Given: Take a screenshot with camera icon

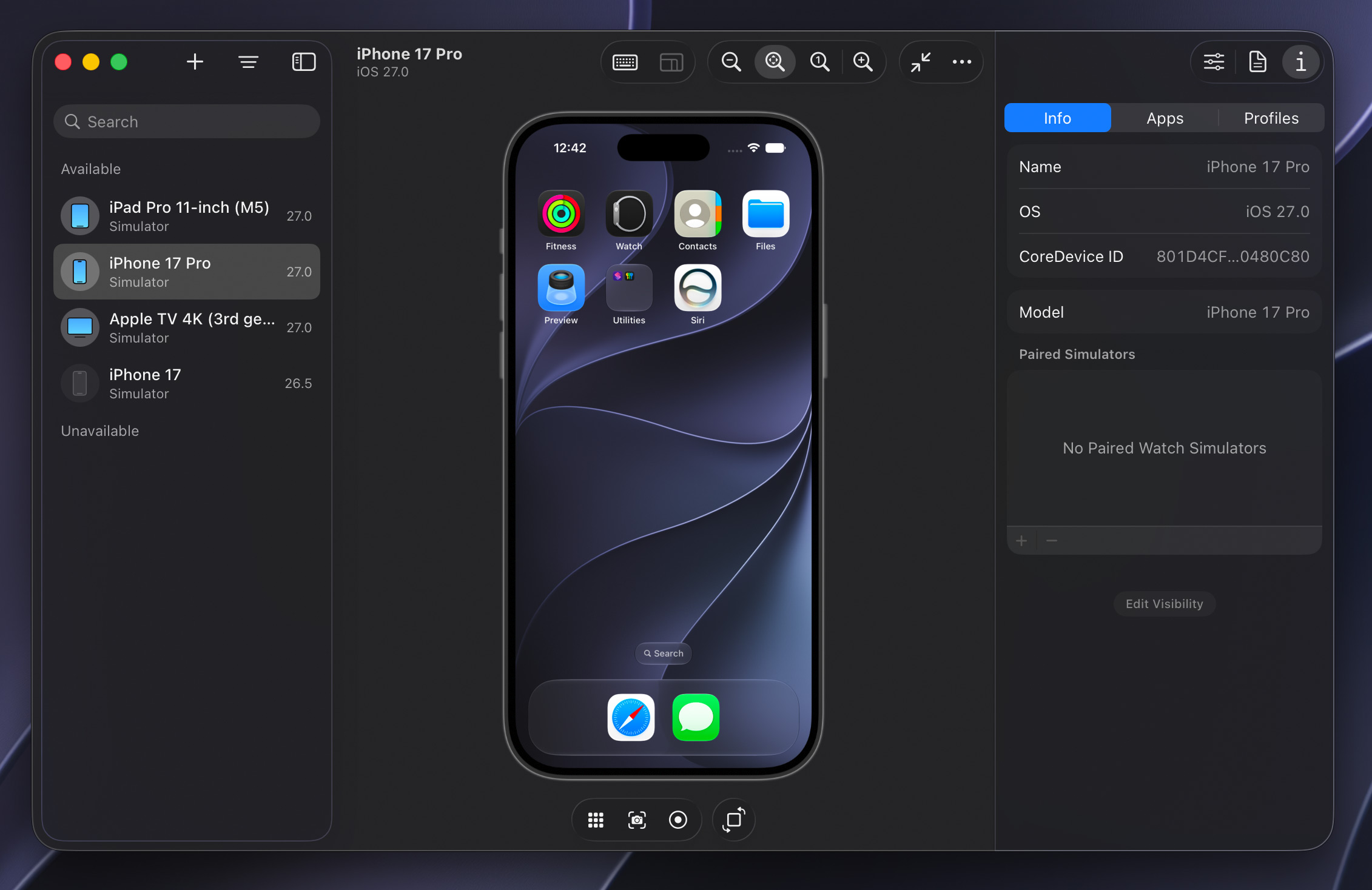Looking at the screenshot, I should [x=637, y=820].
